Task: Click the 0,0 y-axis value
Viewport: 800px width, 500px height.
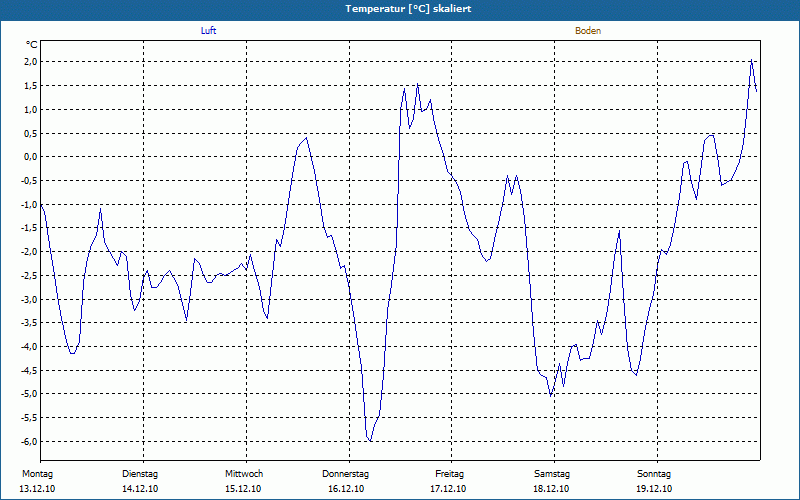Action: pyautogui.click(x=31, y=157)
